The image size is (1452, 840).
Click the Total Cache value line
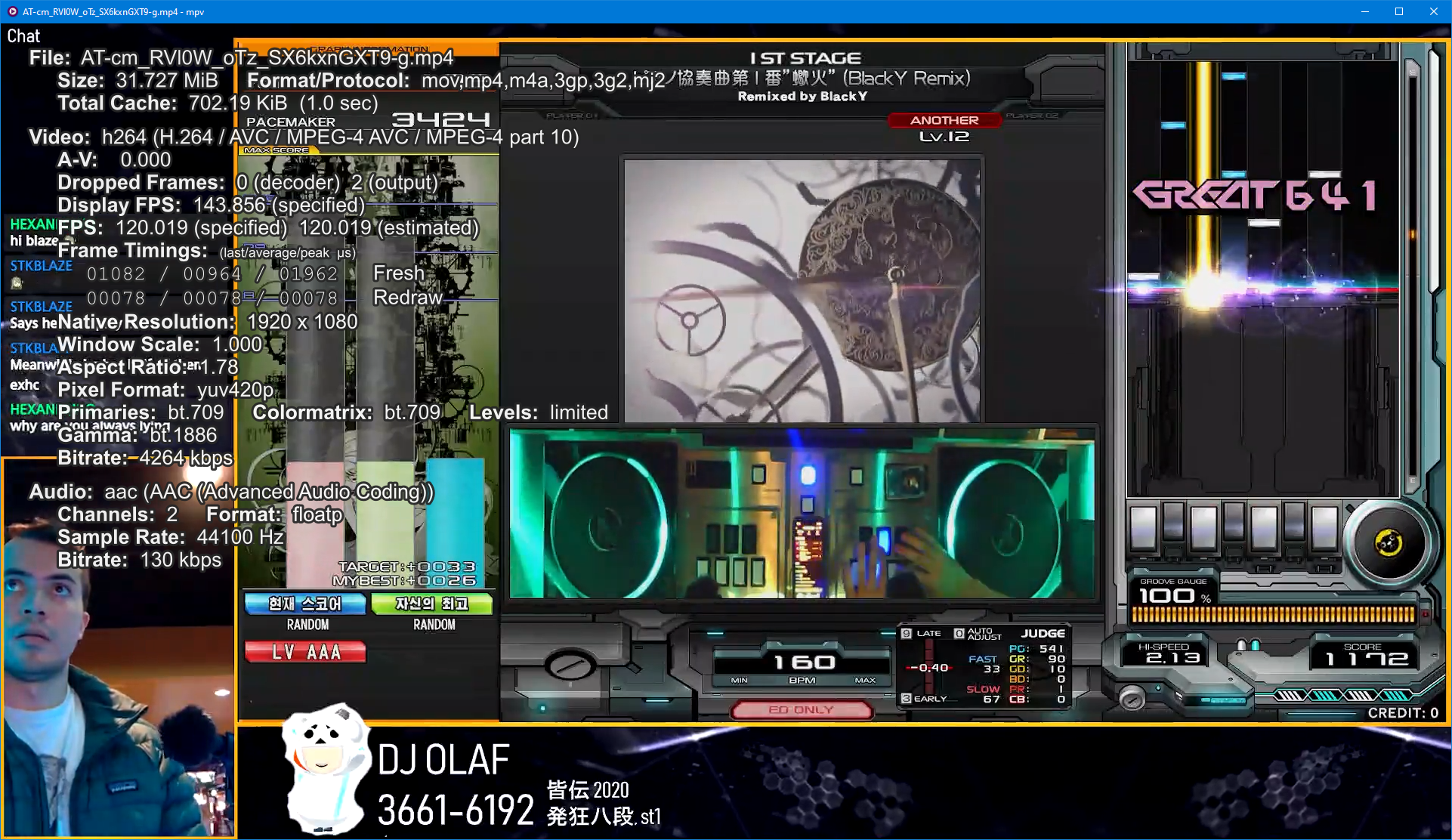tap(218, 103)
